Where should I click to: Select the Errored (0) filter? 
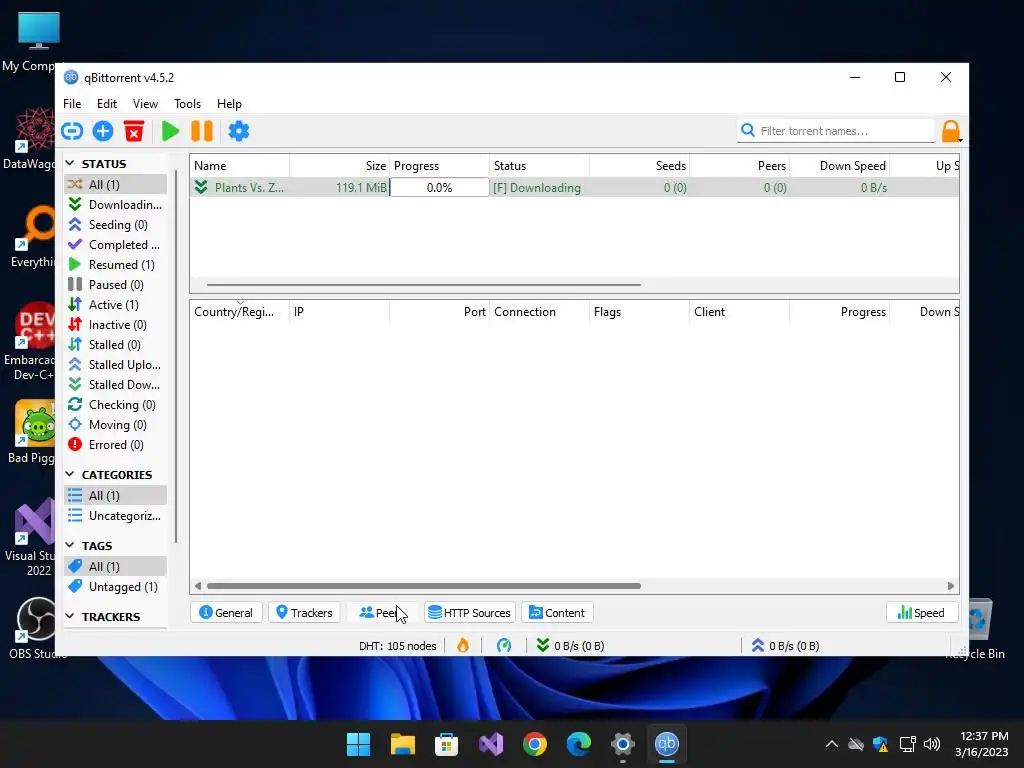[x=116, y=445]
